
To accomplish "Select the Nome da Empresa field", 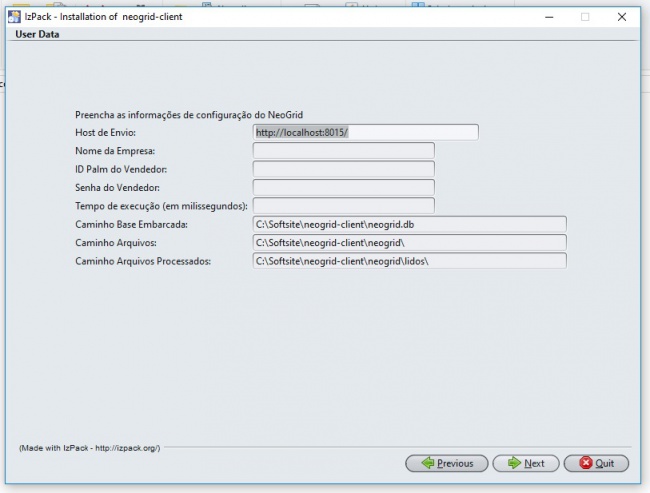I will pos(344,151).
